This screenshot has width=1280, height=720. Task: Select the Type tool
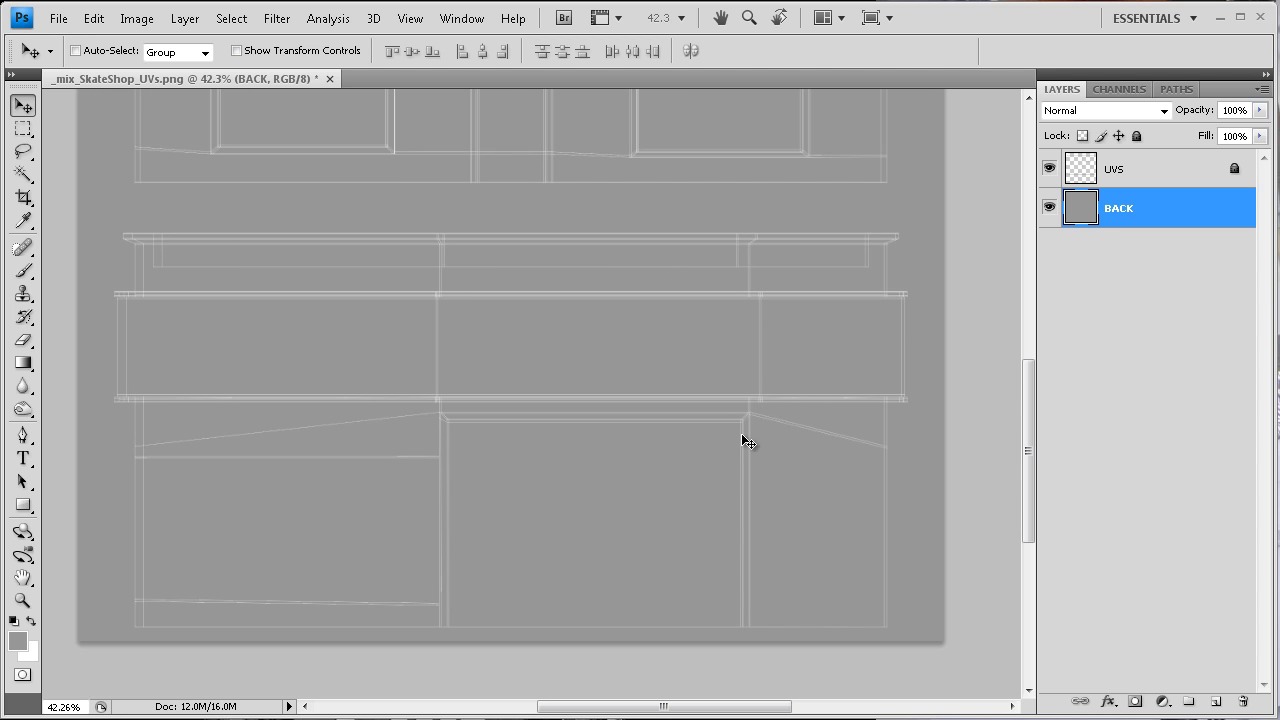point(23,458)
